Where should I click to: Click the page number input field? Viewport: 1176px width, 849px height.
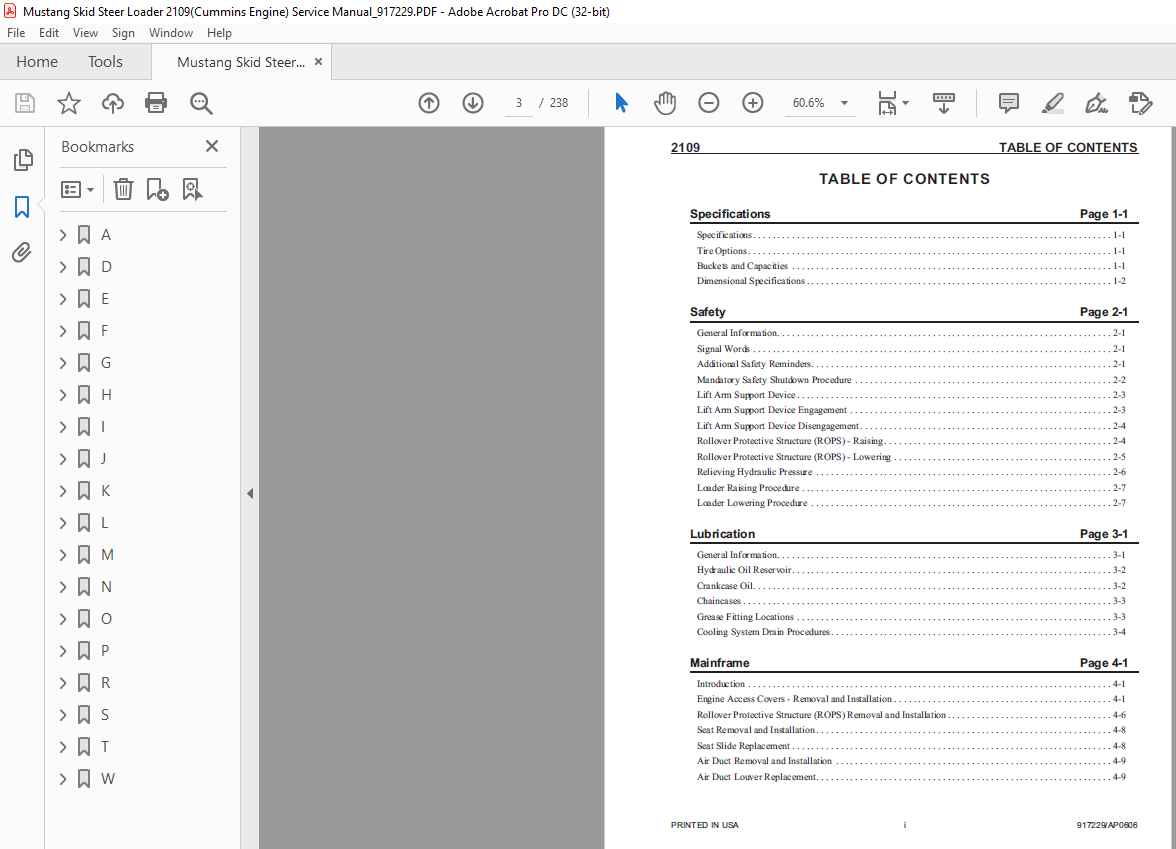tap(518, 103)
